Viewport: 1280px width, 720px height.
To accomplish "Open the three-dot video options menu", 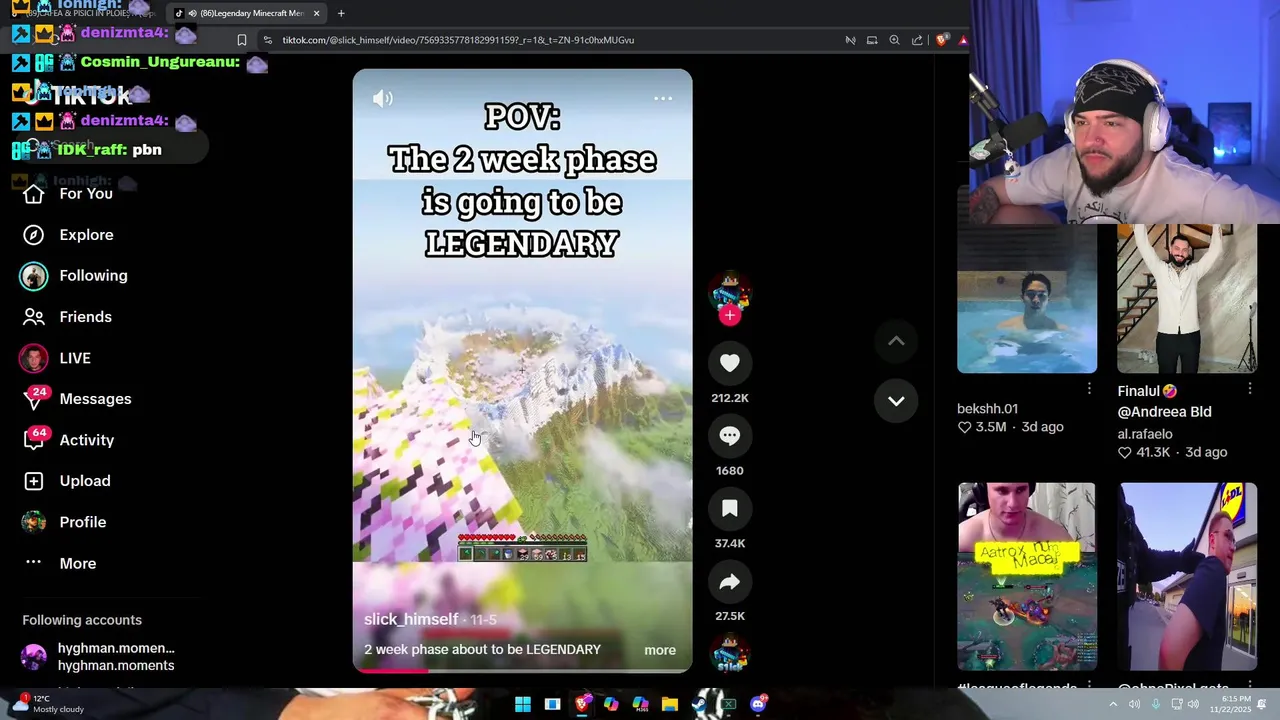I will [x=662, y=98].
